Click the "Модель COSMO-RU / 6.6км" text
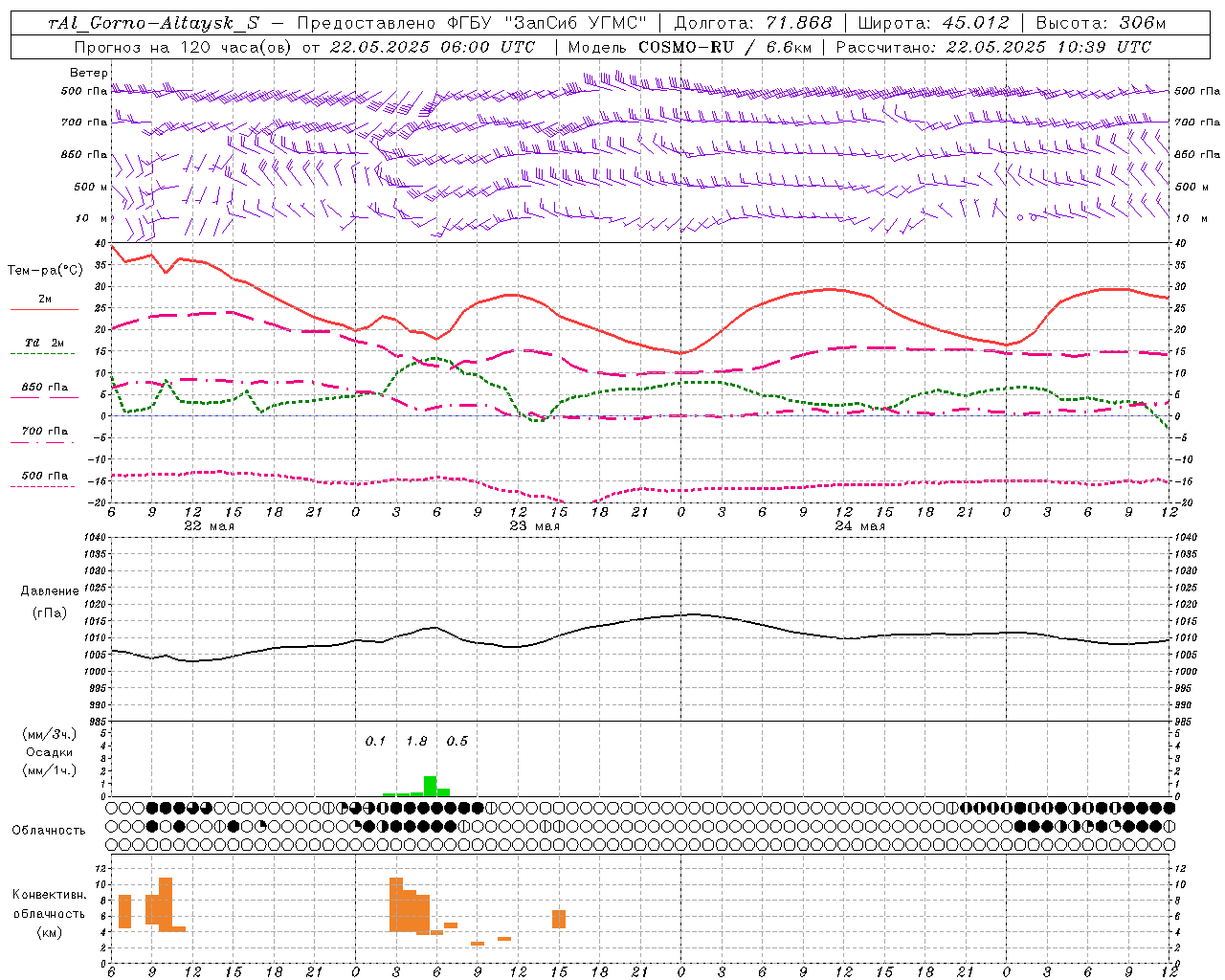Viewport: 1225px width, 980px height. pyautogui.click(x=691, y=47)
